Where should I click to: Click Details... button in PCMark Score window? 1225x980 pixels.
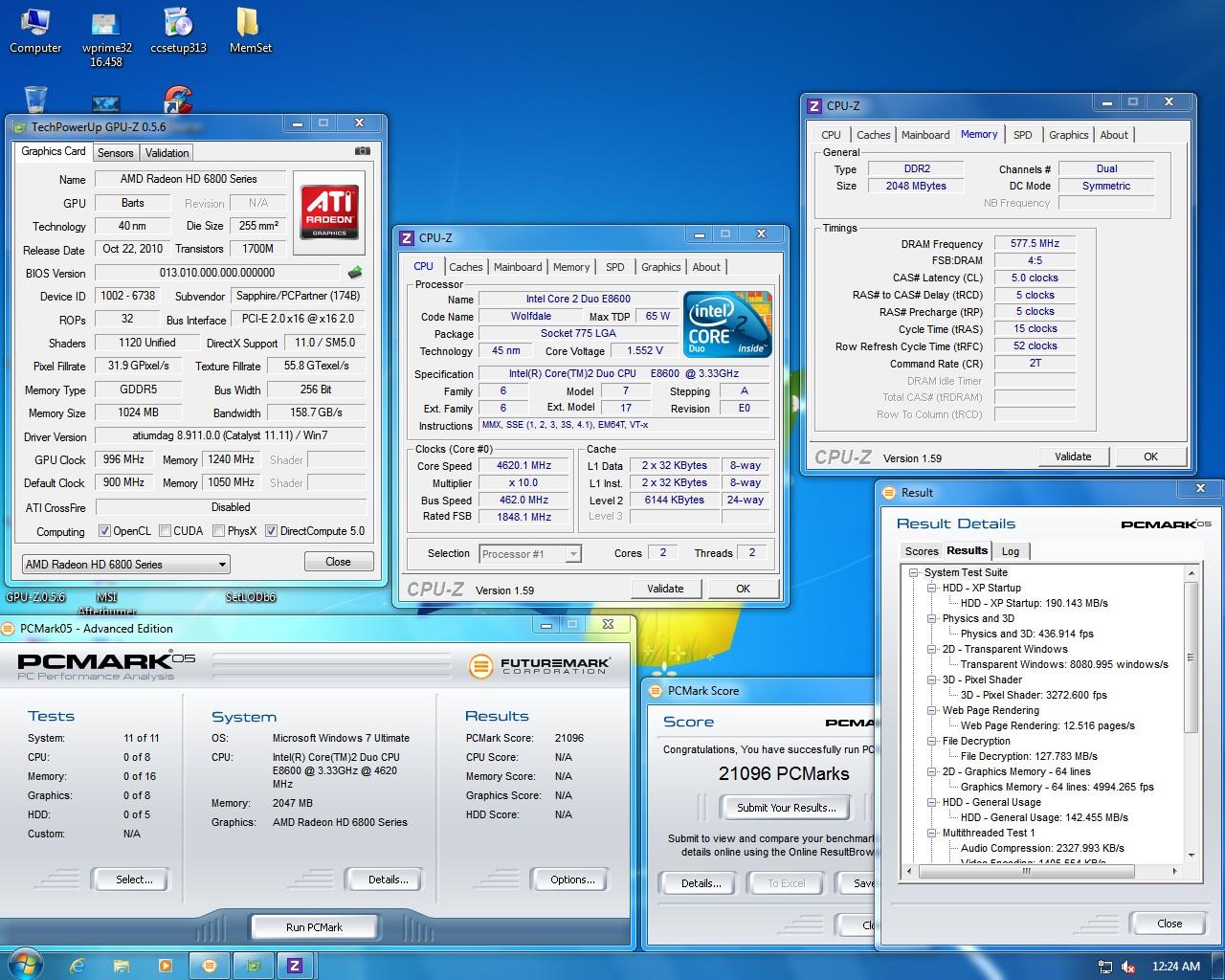pyautogui.click(x=701, y=883)
